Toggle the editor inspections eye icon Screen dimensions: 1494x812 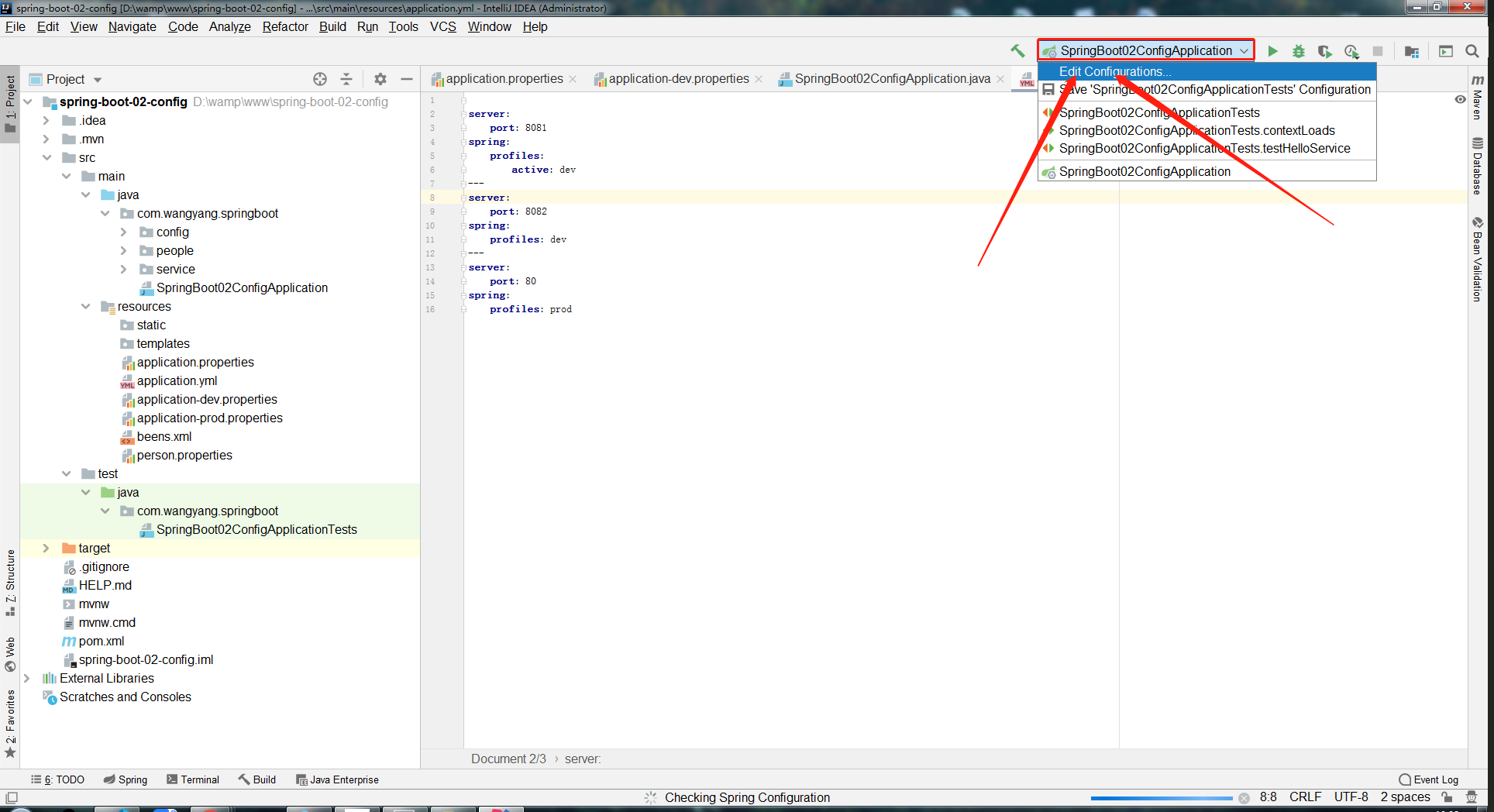tap(1460, 99)
